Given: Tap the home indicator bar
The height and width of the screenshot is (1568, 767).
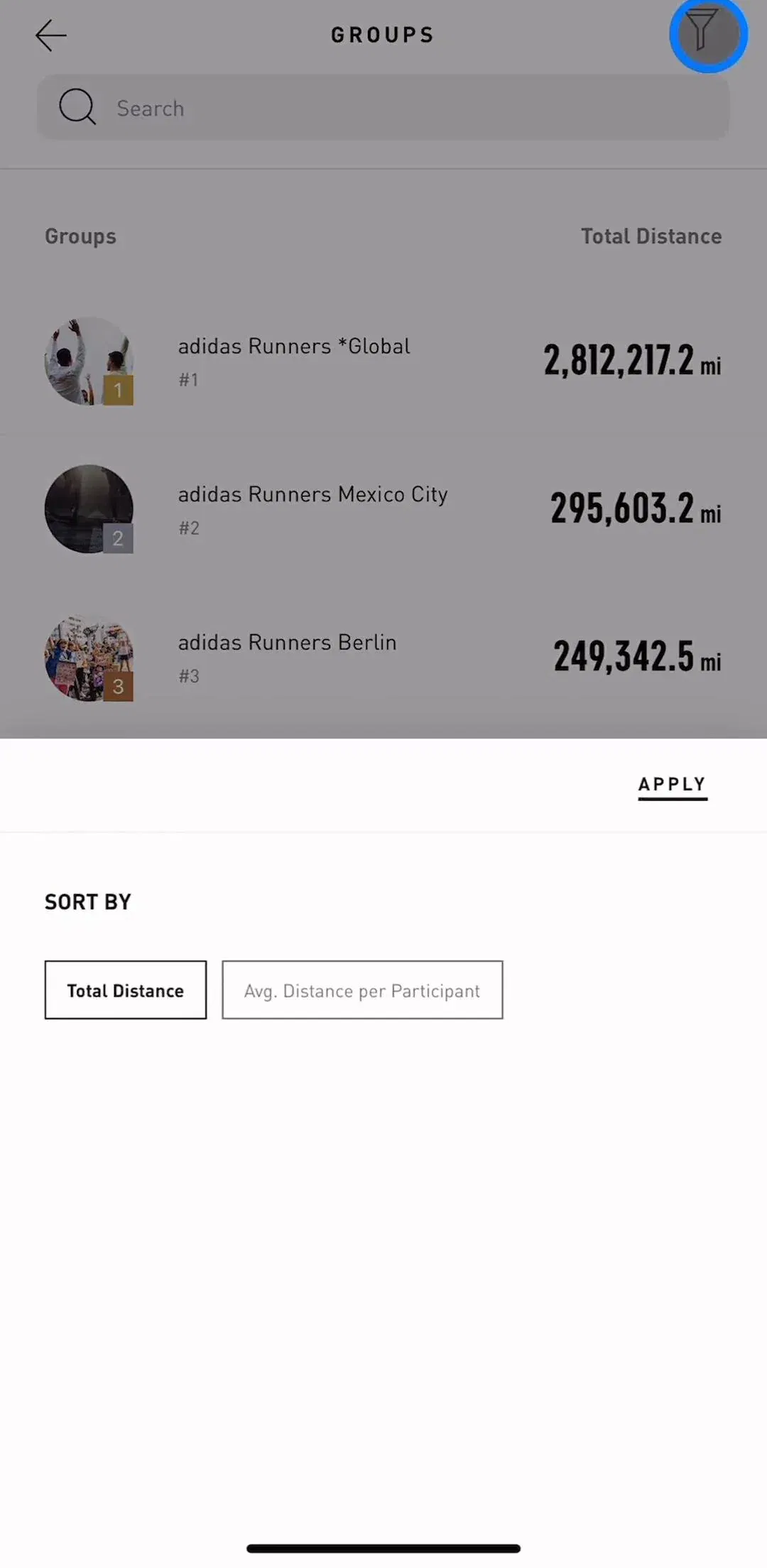Looking at the screenshot, I should (x=383, y=1548).
